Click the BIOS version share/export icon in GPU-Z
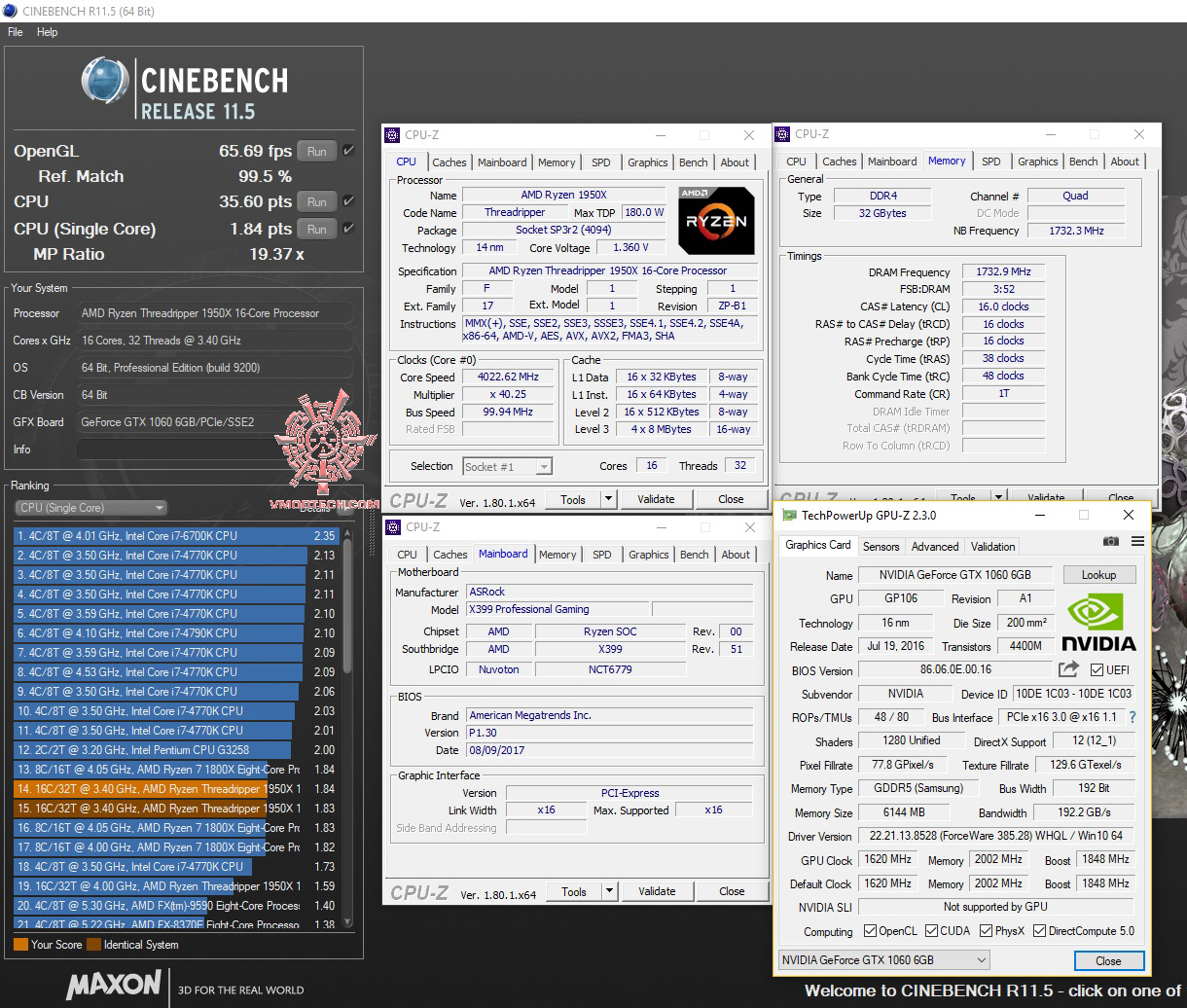Image resolution: width=1187 pixels, height=1008 pixels. click(x=1068, y=670)
